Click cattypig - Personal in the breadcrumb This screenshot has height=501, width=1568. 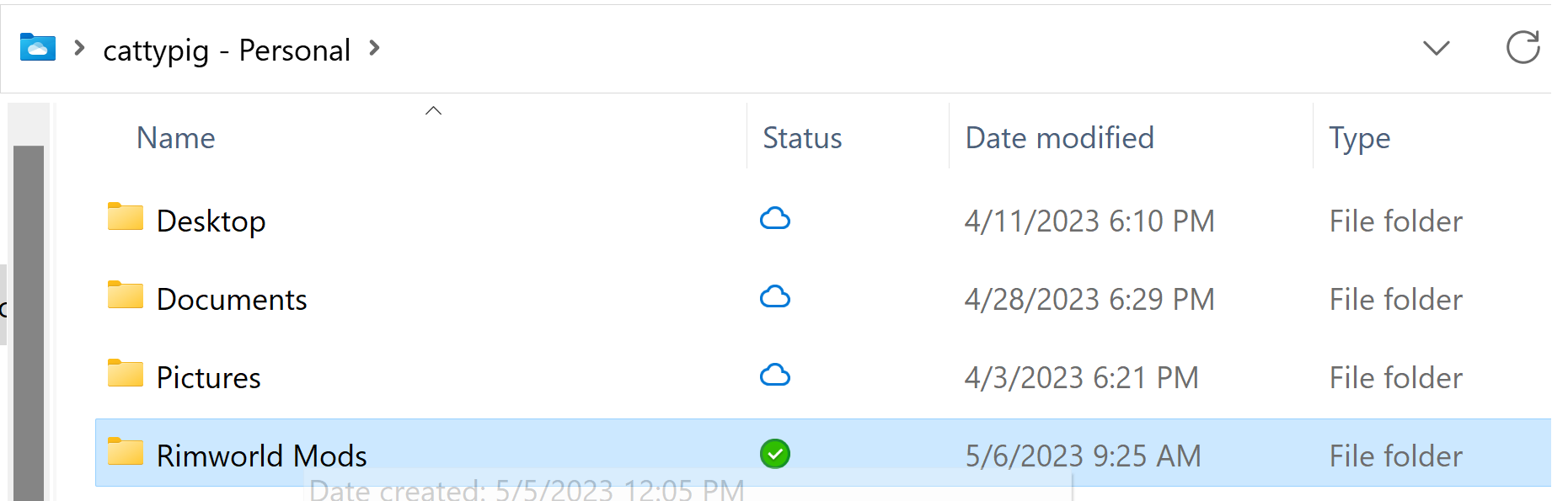point(227,51)
